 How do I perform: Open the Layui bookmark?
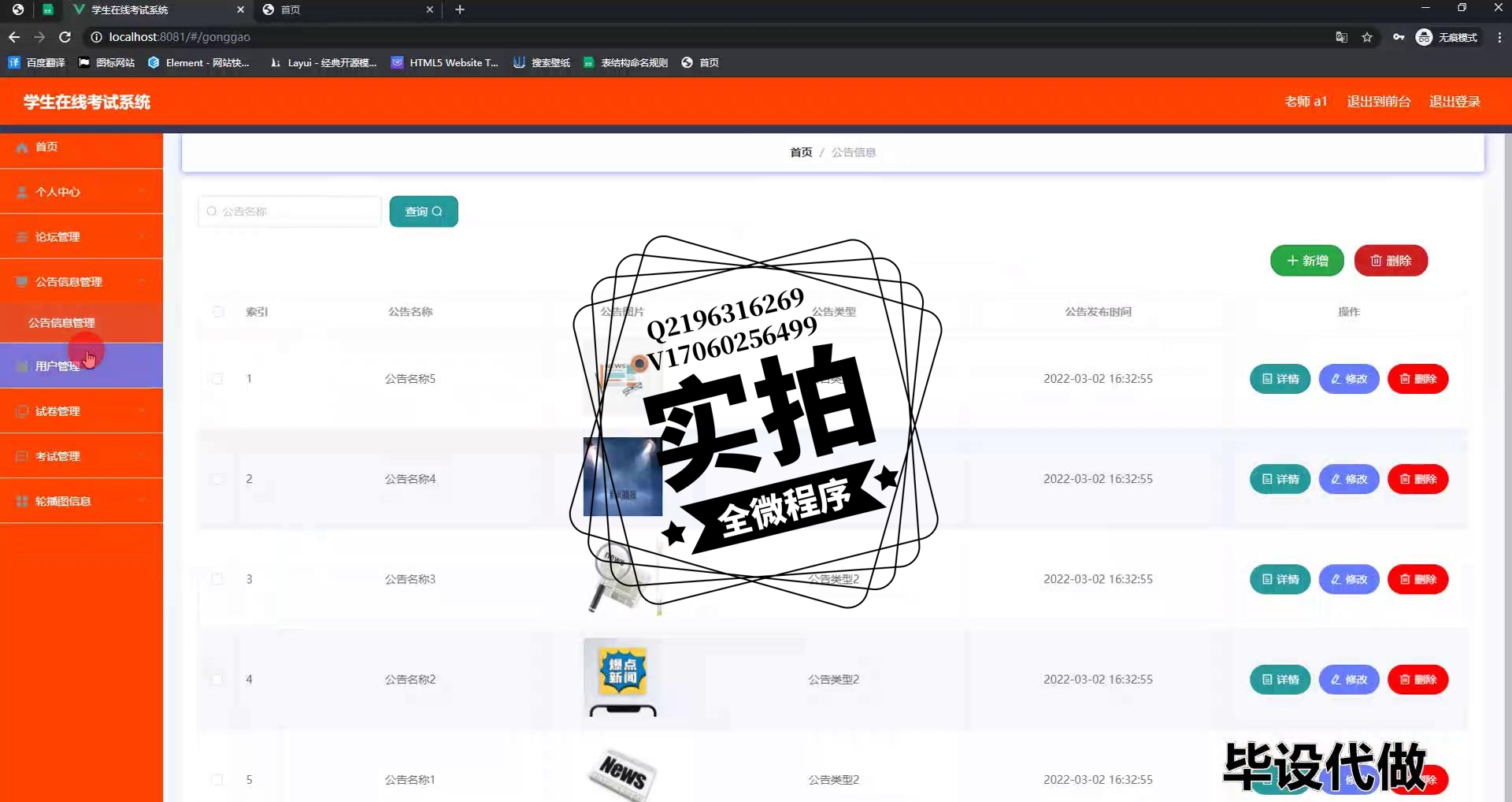(323, 62)
